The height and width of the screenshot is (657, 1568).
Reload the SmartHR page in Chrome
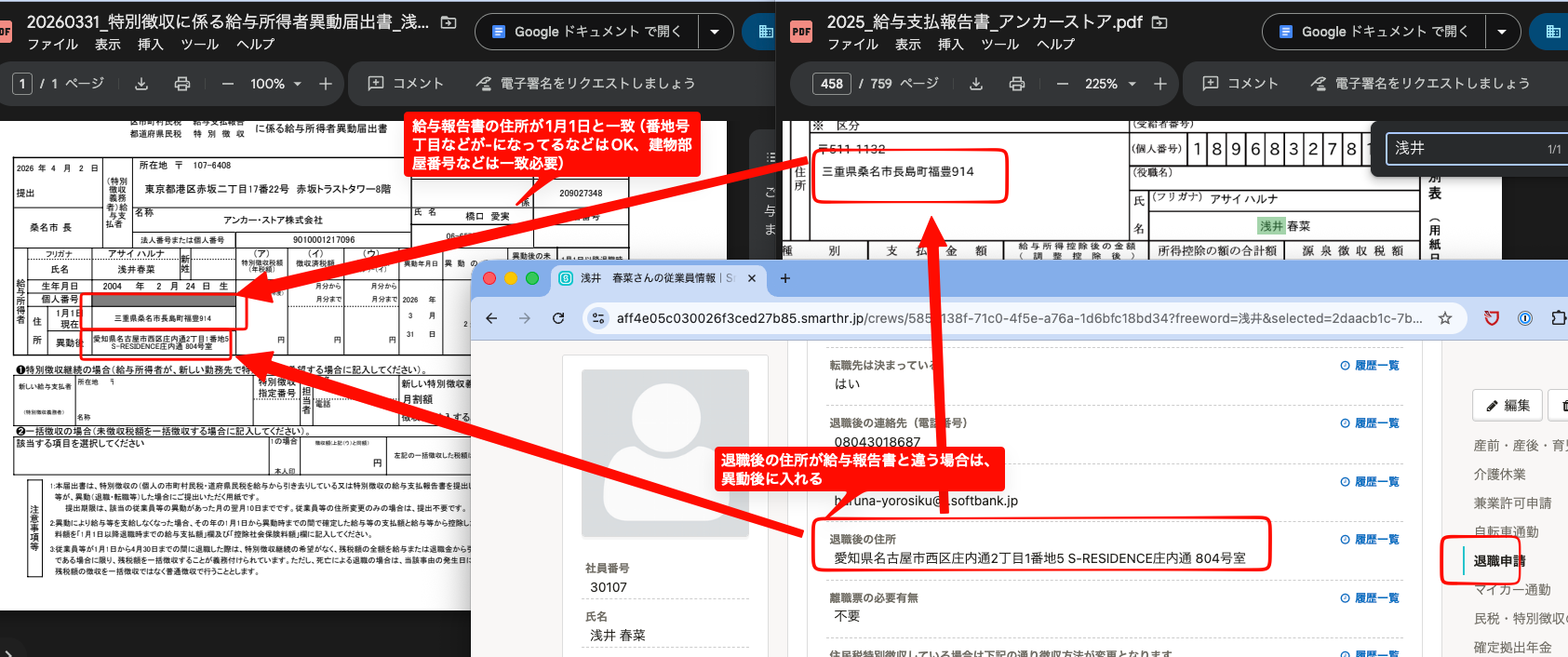[558, 318]
